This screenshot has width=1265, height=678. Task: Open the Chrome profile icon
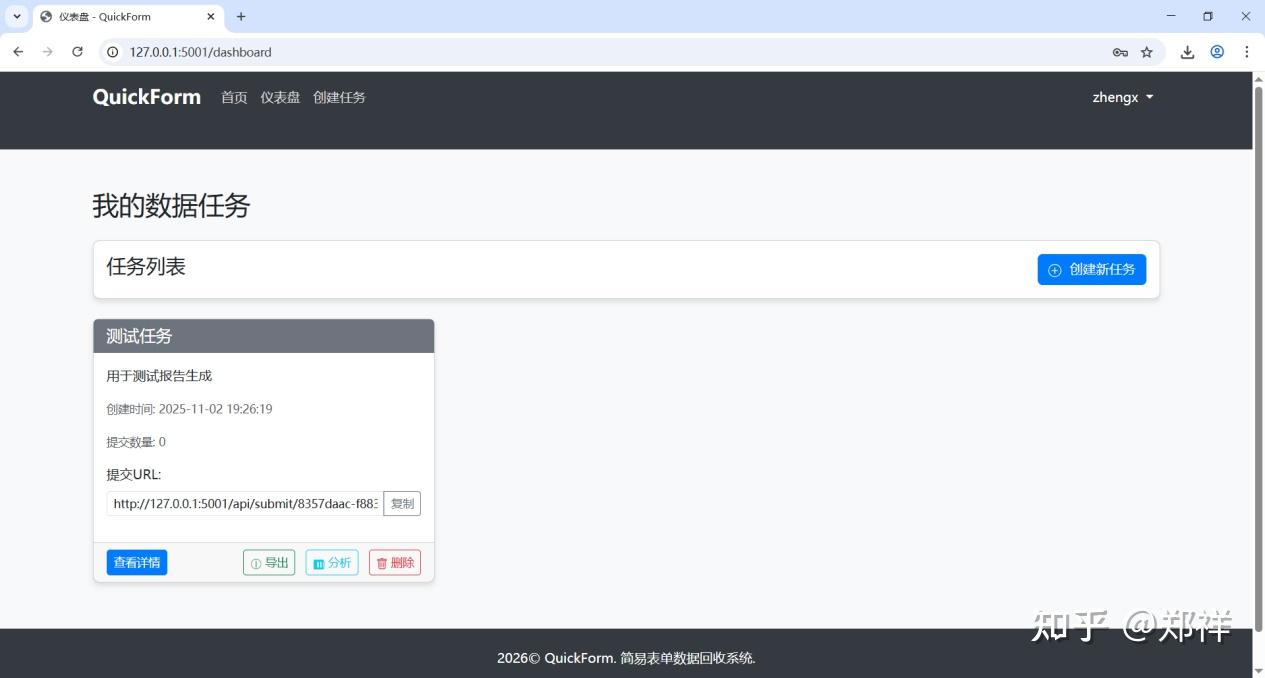point(1217,52)
